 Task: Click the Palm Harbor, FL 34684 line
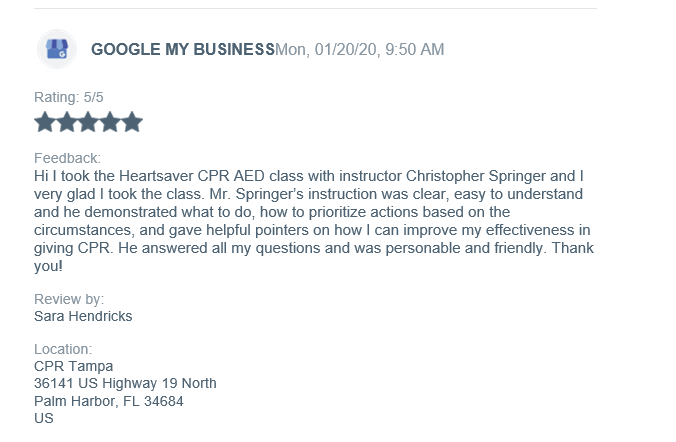point(109,401)
